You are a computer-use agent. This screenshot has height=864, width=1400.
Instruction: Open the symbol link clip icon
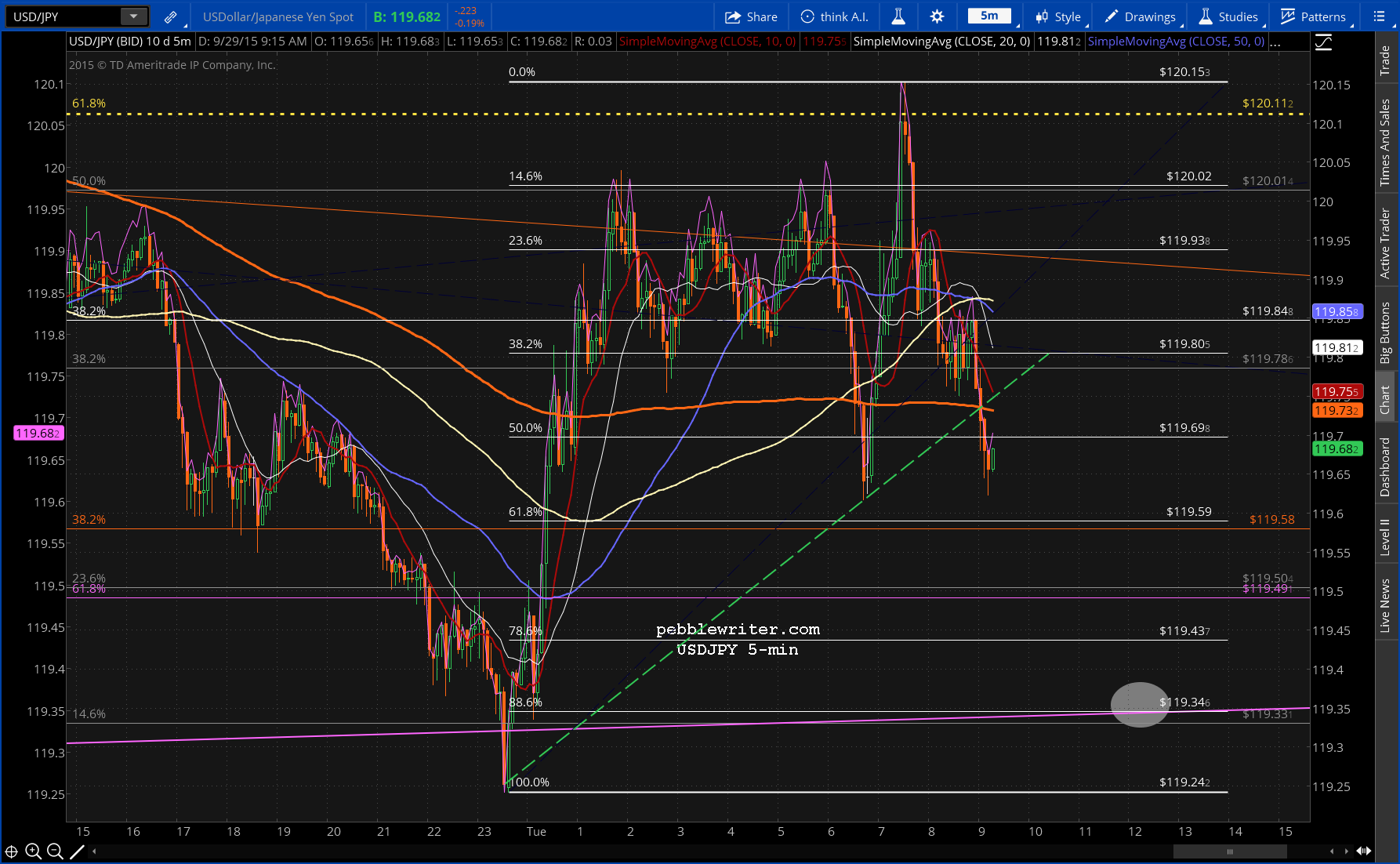click(x=170, y=16)
